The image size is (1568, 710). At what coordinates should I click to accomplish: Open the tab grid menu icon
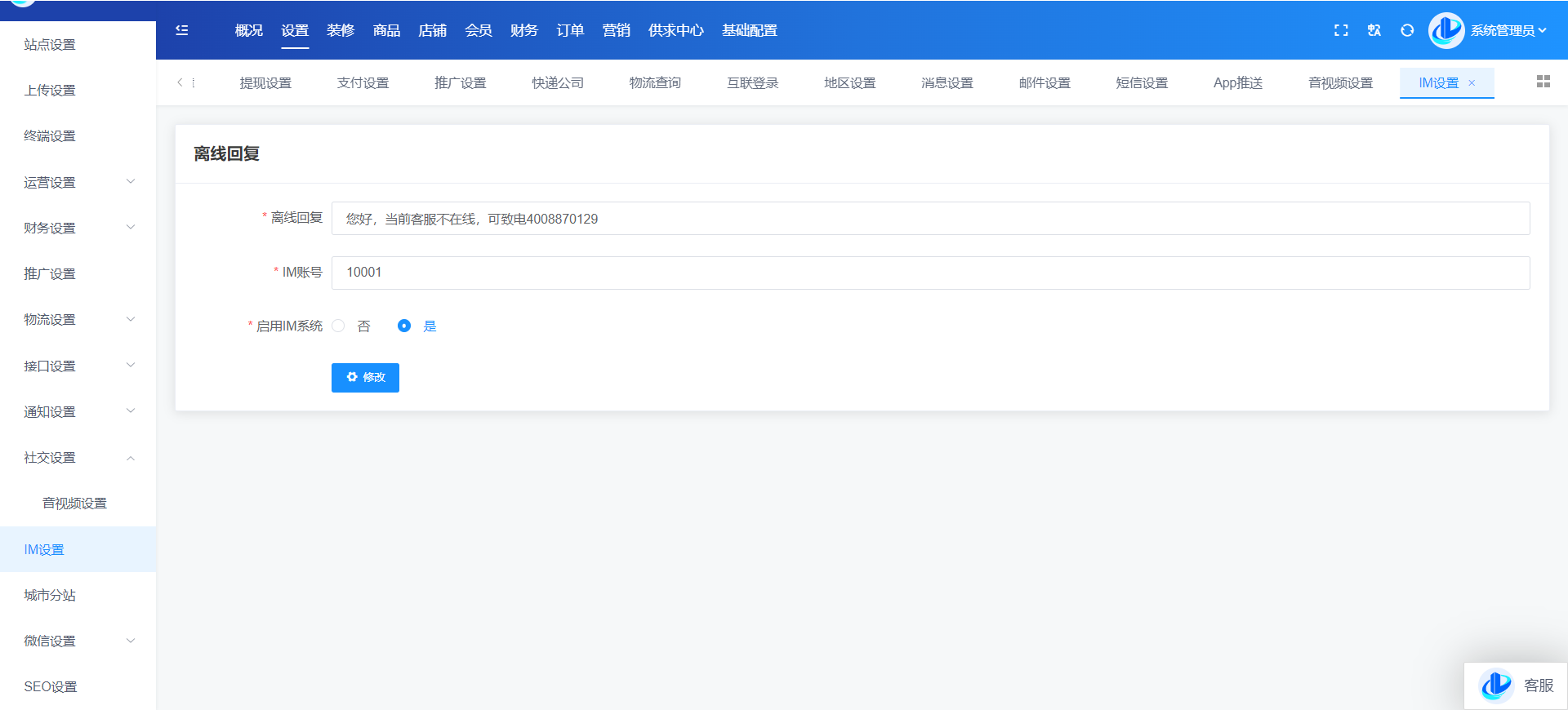coord(1543,82)
